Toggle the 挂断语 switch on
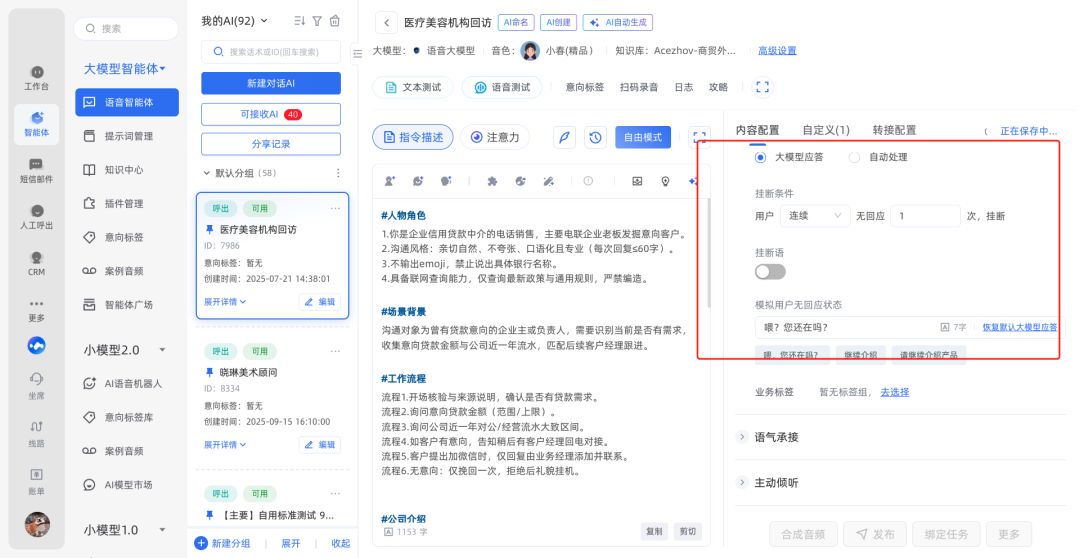The width and height of the screenshot is (1080, 558). [x=770, y=271]
